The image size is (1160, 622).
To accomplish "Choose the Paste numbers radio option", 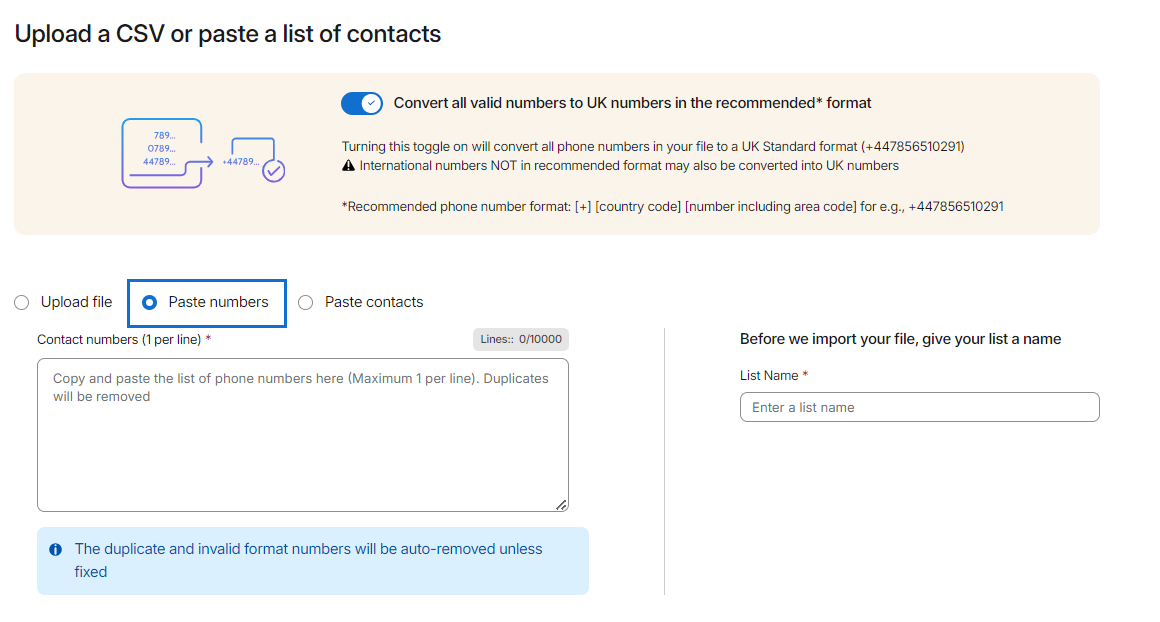I will pos(150,302).
